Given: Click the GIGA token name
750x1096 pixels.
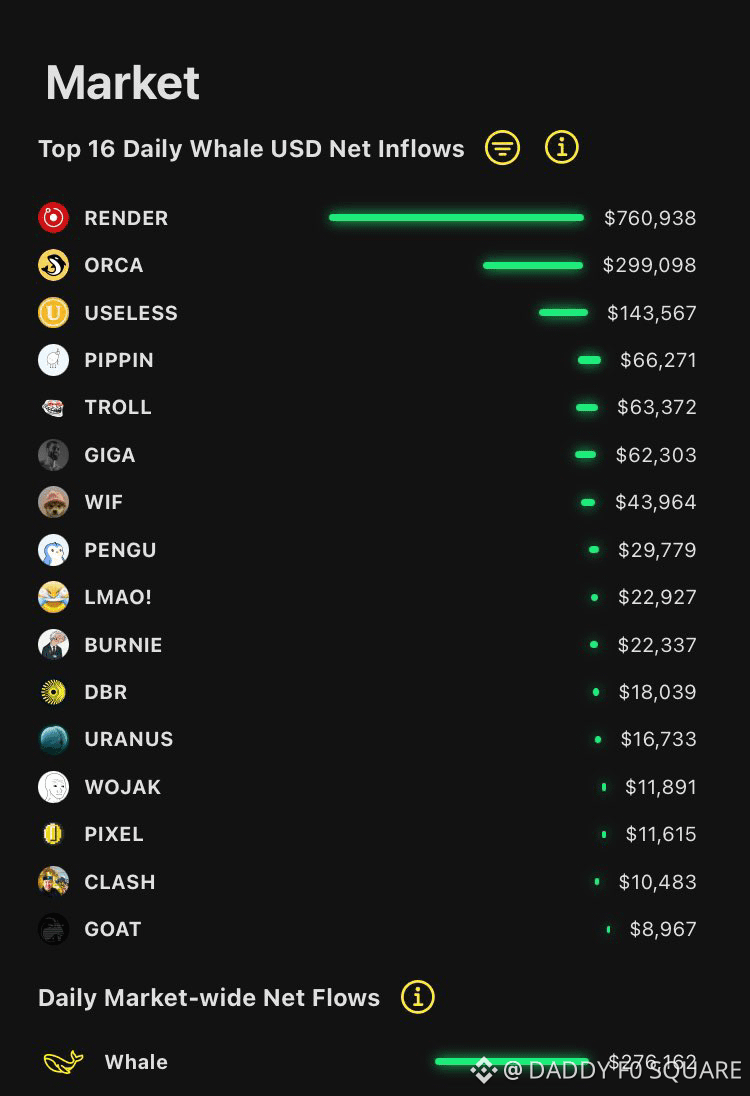Looking at the screenshot, I should tap(110, 455).
